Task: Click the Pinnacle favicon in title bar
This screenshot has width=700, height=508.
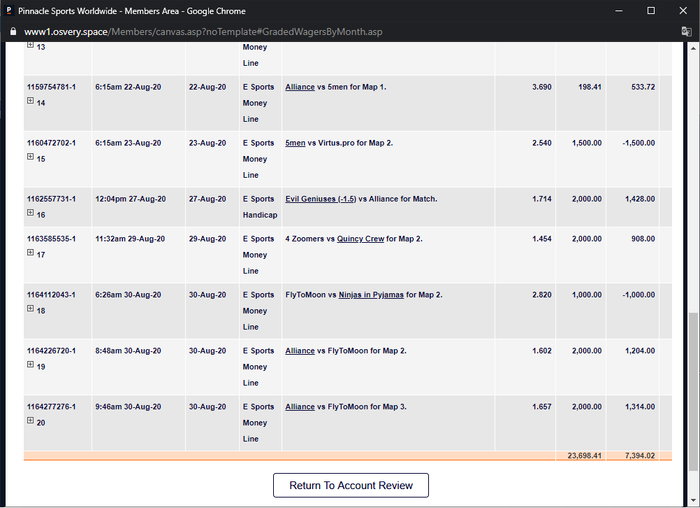Action: (x=8, y=11)
